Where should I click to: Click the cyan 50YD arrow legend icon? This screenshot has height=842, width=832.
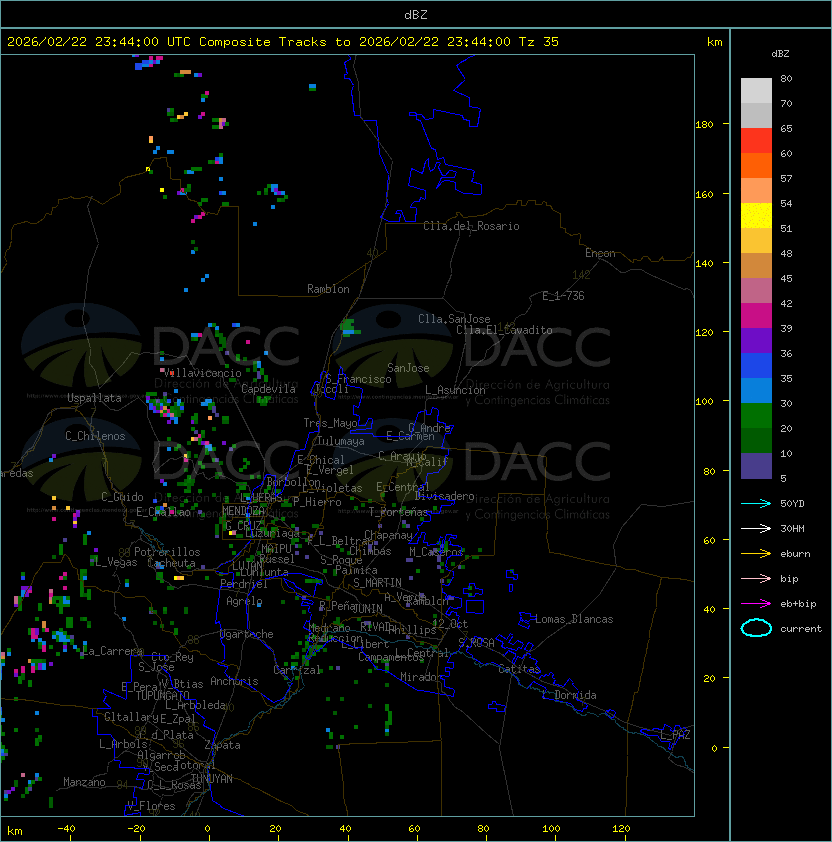pyautogui.click(x=756, y=504)
